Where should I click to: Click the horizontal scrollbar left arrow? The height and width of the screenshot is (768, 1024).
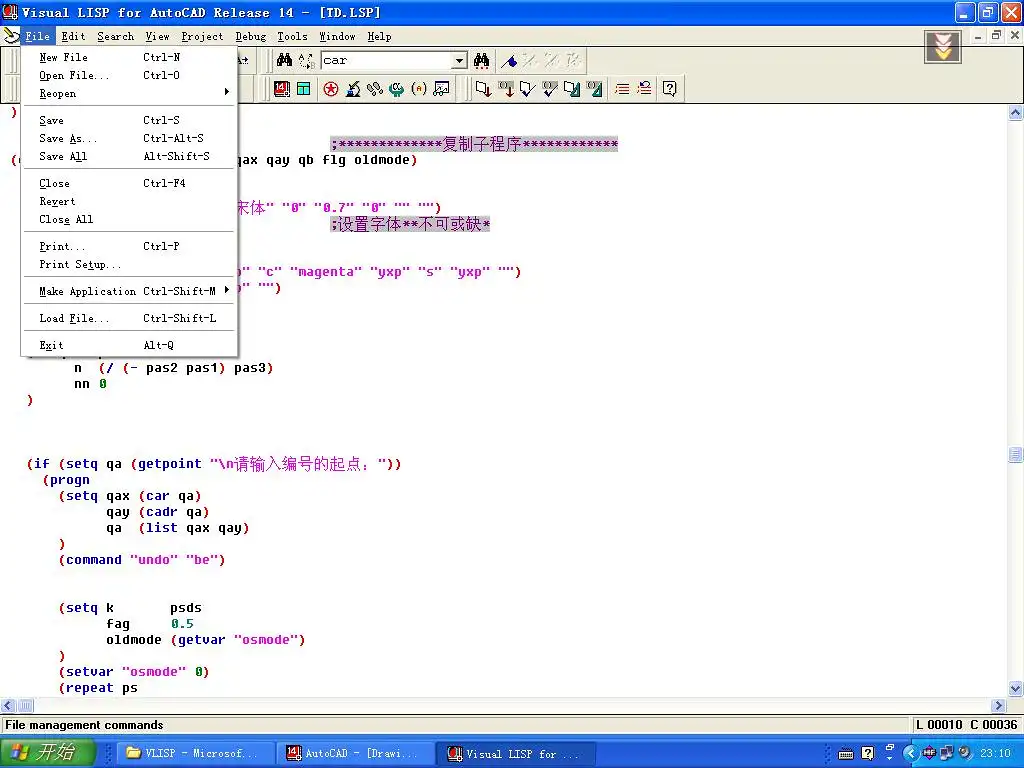click(8, 705)
